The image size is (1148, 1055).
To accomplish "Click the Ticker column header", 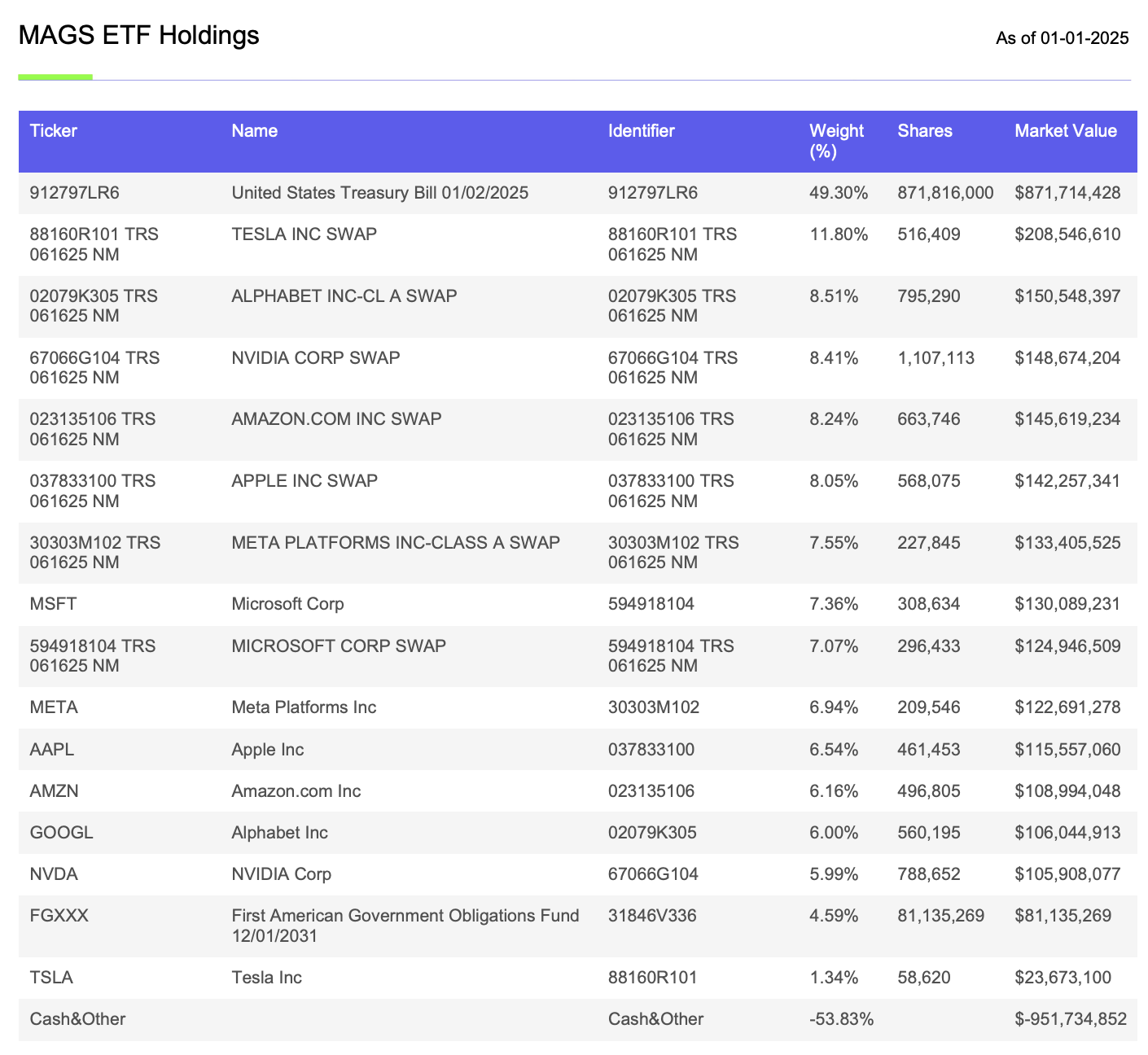I will point(54,131).
